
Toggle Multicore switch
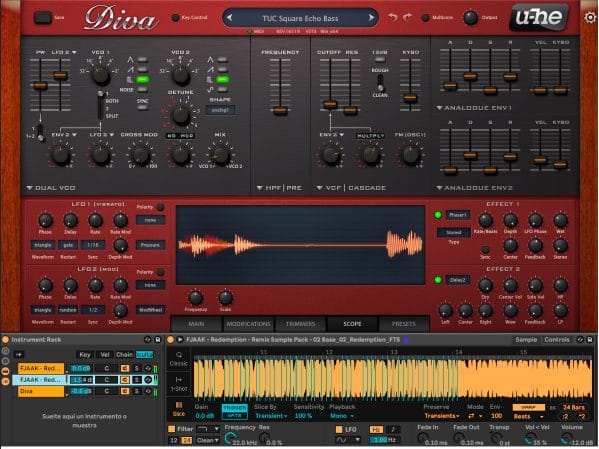coord(425,18)
